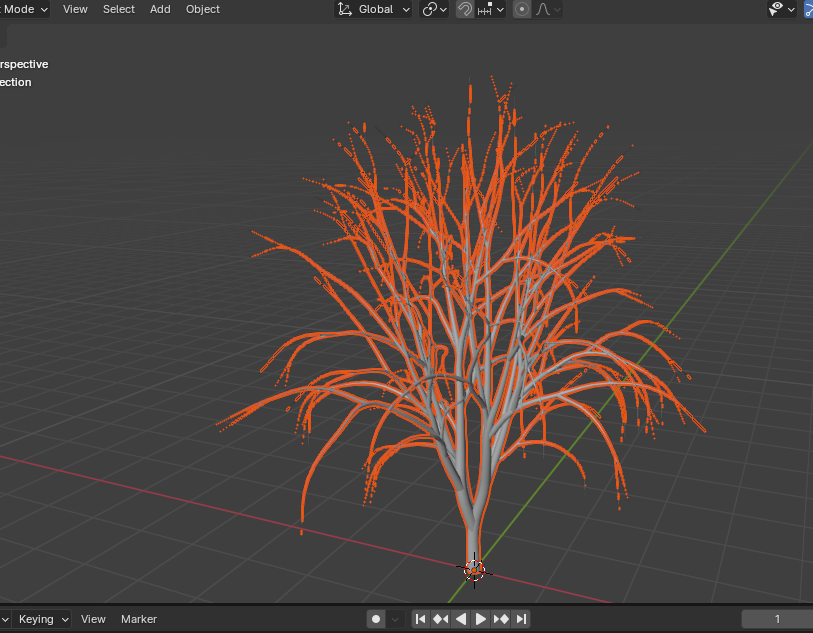
Task: Open the Mode dropdown
Action: (x=25, y=9)
